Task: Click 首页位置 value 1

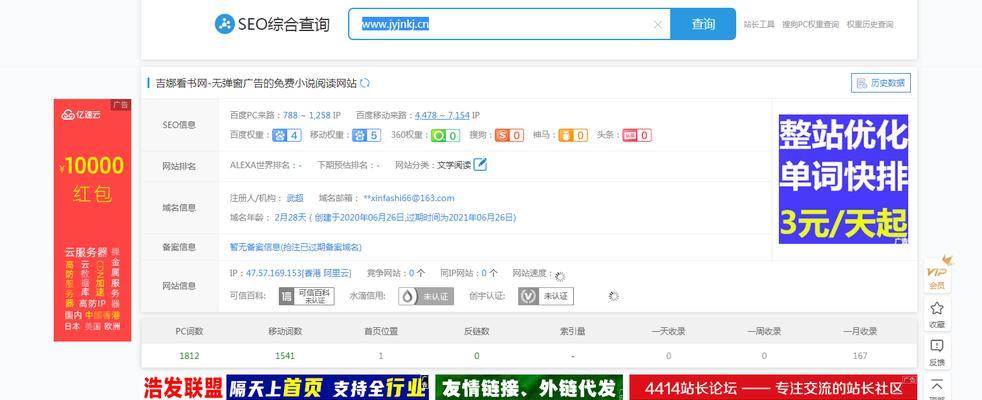Action: click(x=380, y=356)
